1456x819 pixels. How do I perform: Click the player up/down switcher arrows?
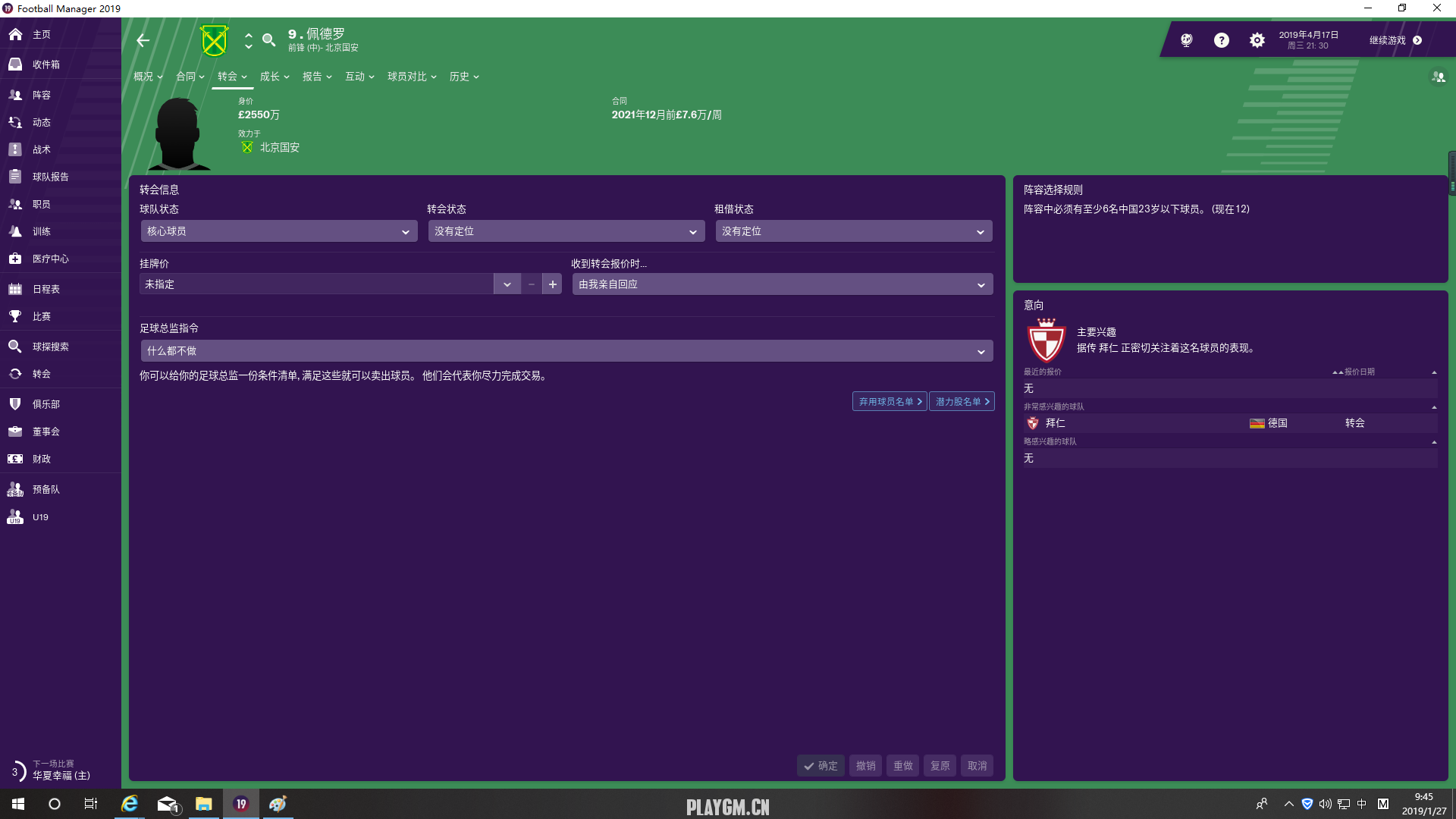[248, 40]
